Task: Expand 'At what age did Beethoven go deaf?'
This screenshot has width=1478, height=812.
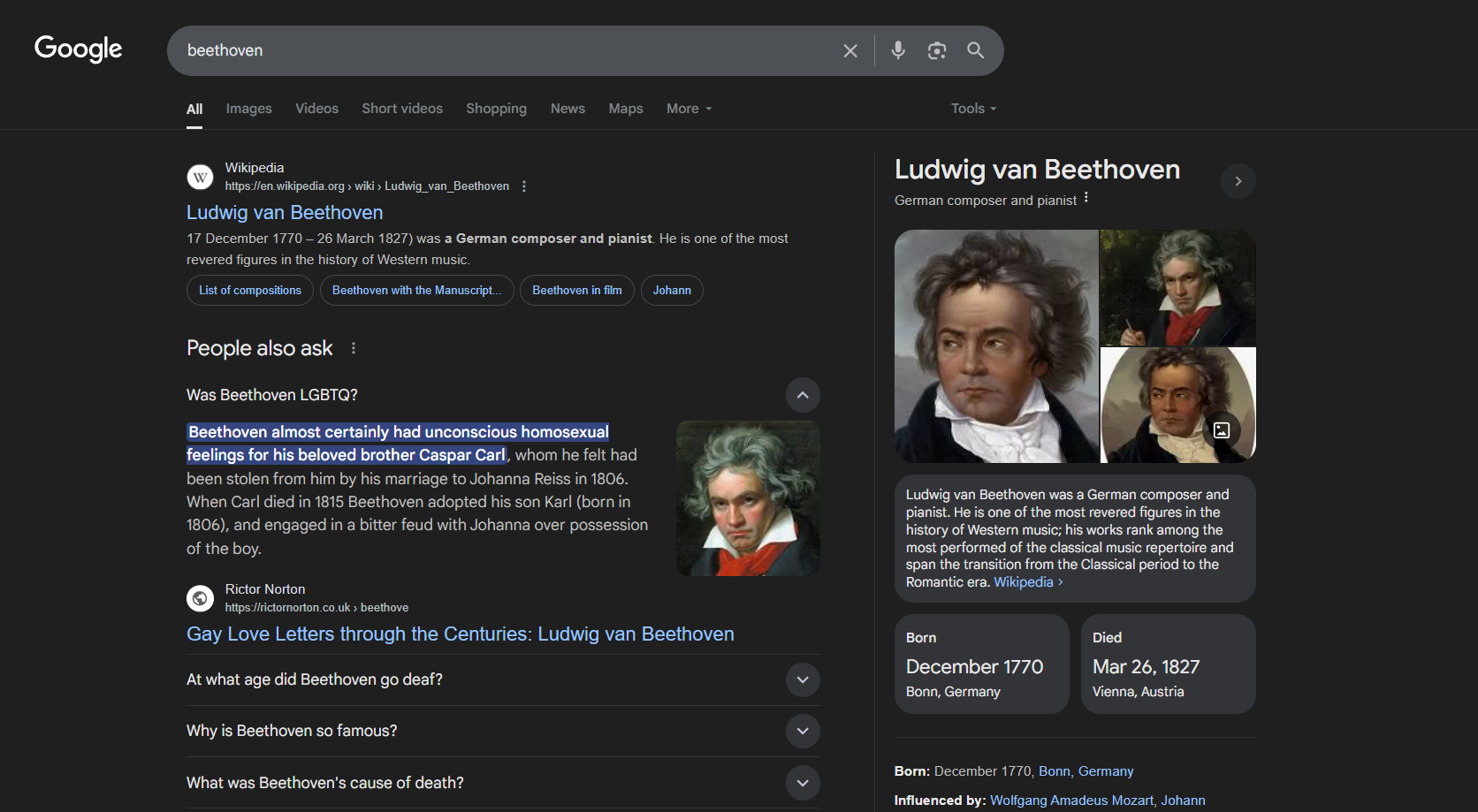Action: point(803,679)
